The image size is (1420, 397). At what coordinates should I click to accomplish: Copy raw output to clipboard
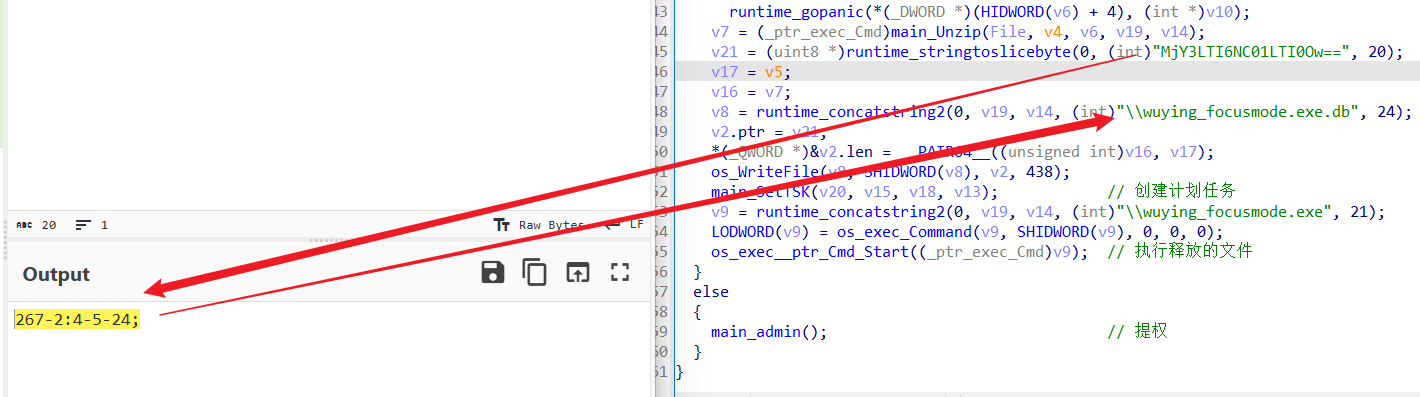point(536,272)
